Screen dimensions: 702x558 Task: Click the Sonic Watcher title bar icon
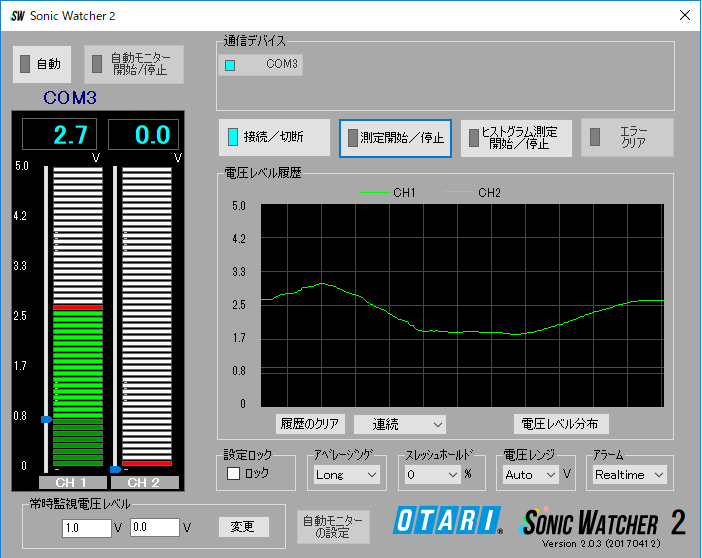click(x=17, y=16)
